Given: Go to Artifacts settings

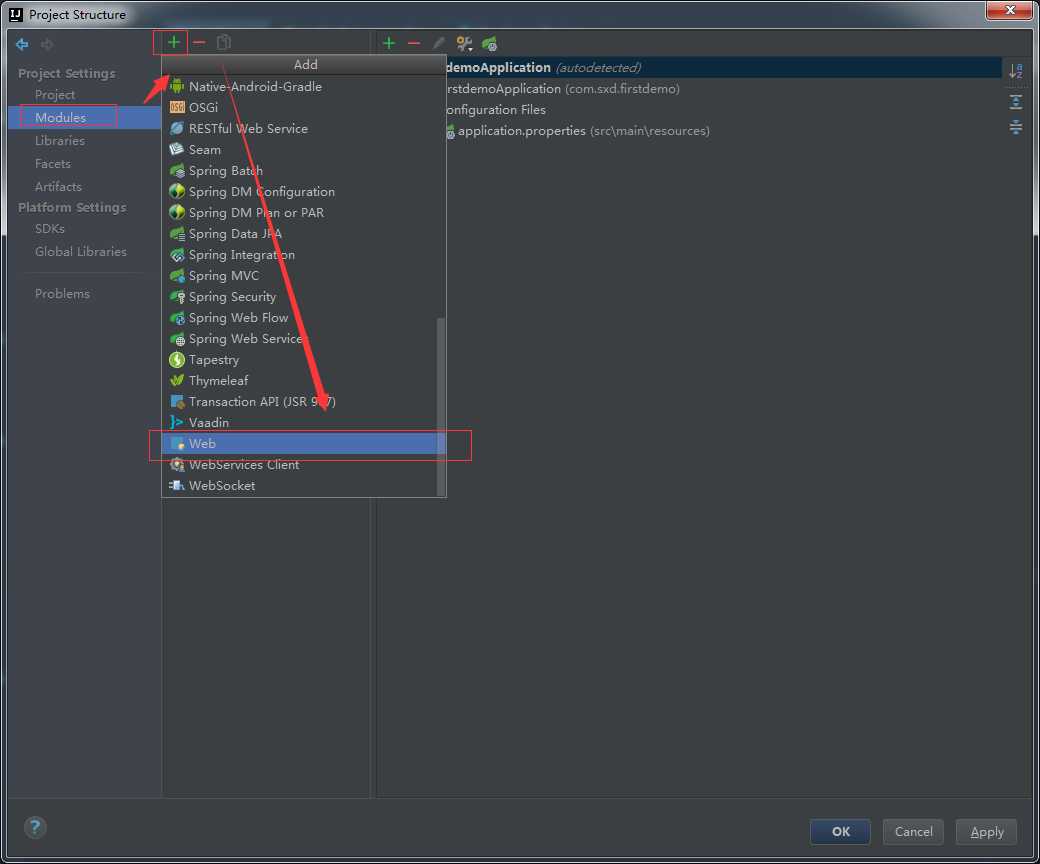Looking at the screenshot, I should click(x=58, y=187).
